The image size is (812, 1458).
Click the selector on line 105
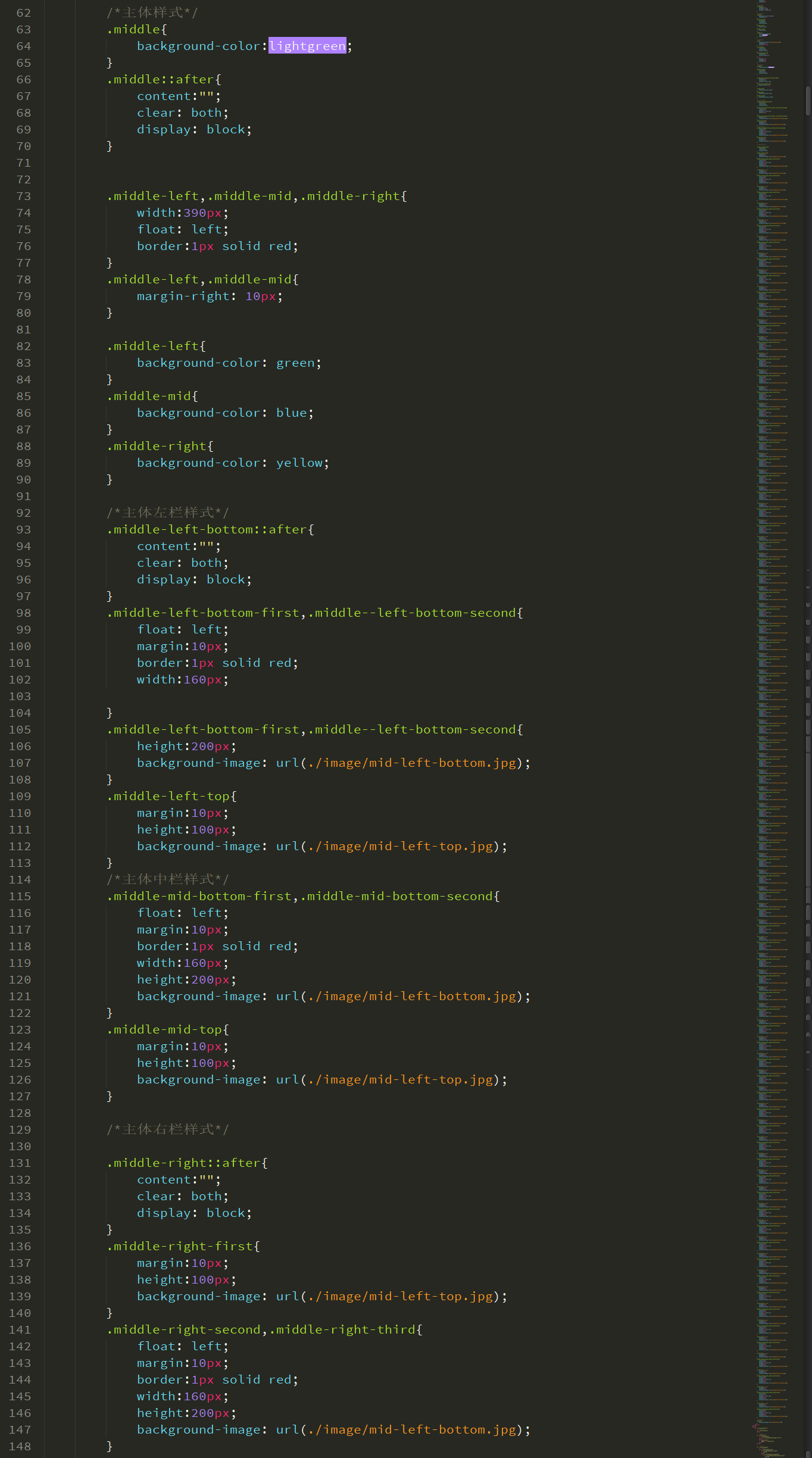click(315, 729)
